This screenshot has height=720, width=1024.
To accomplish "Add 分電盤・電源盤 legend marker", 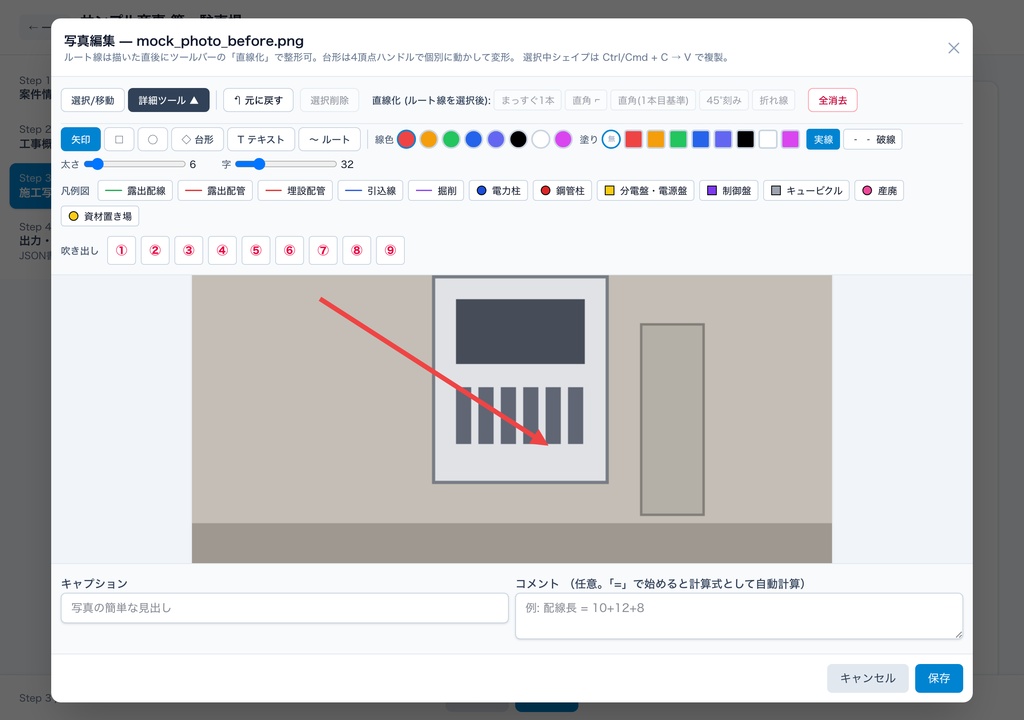I will [x=646, y=191].
